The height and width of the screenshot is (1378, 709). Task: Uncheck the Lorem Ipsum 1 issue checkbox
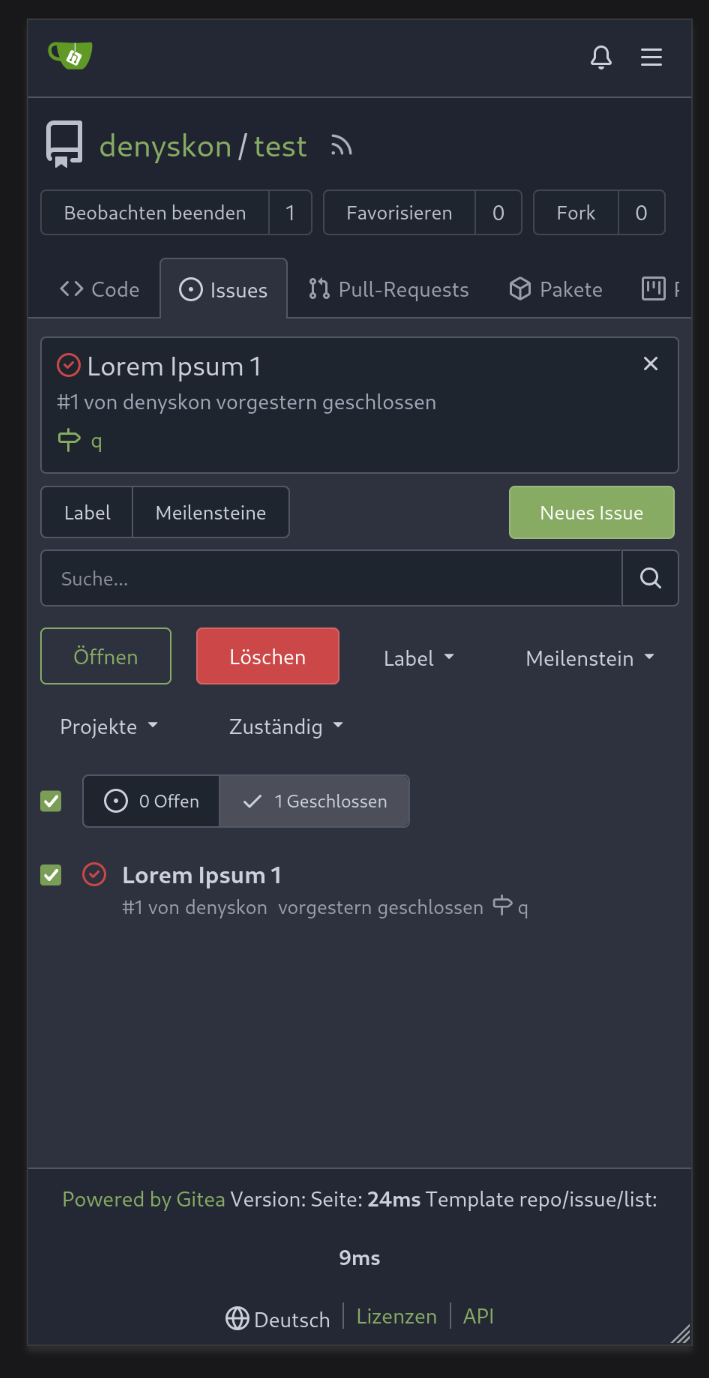tap(51, 875)
